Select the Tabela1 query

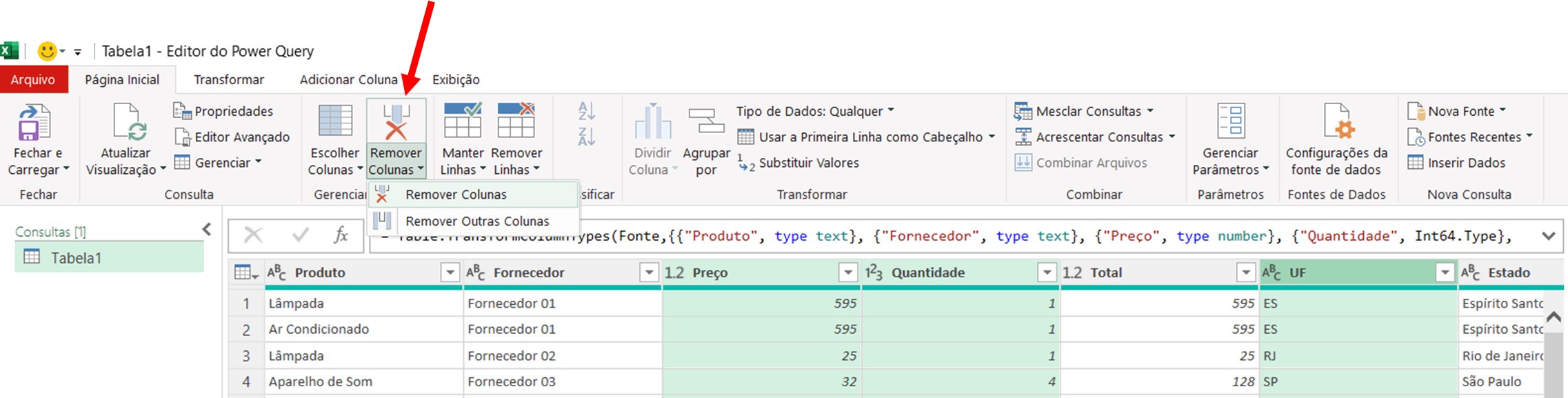[109, 257]
